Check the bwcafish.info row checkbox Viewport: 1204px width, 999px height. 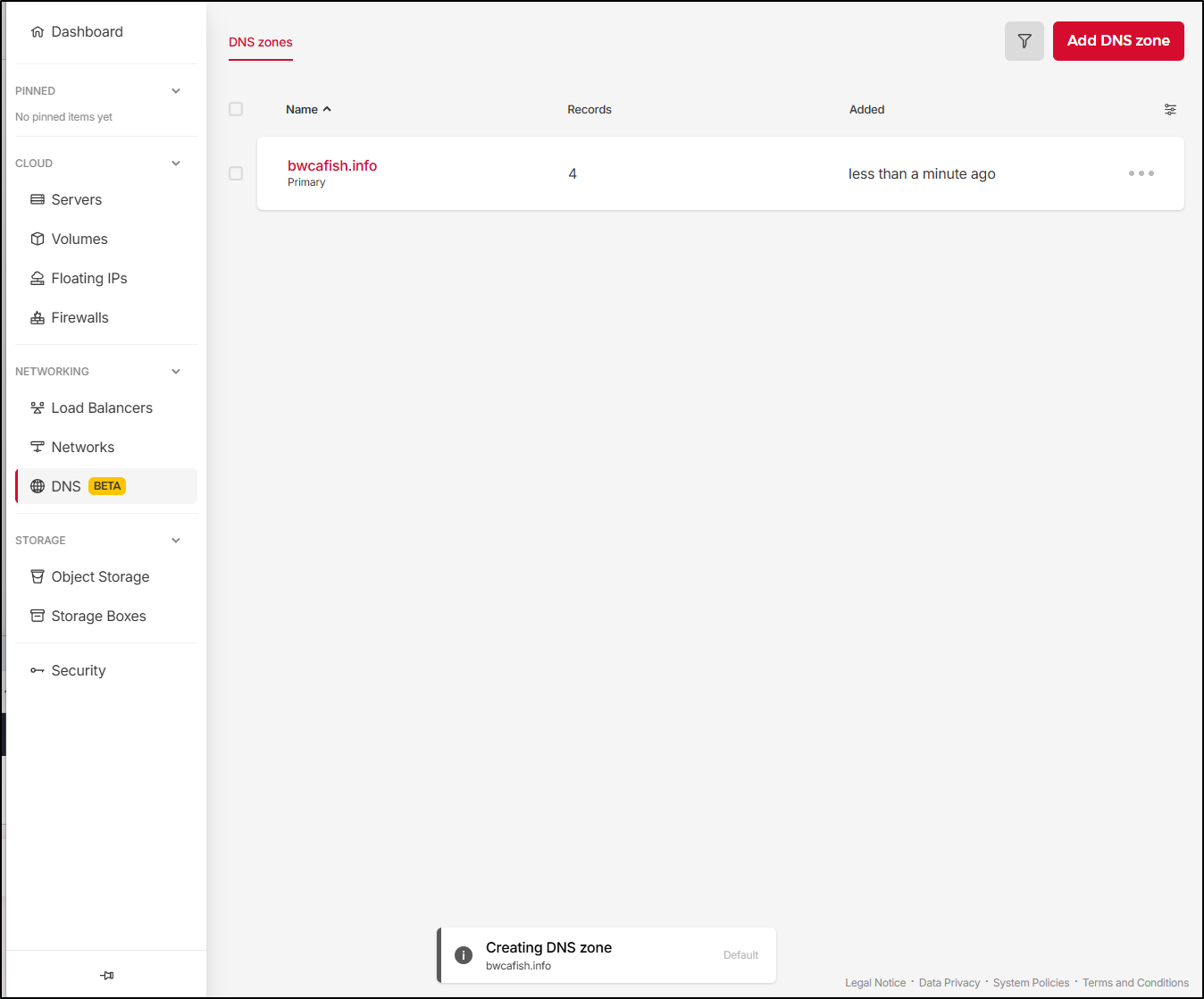236,173
